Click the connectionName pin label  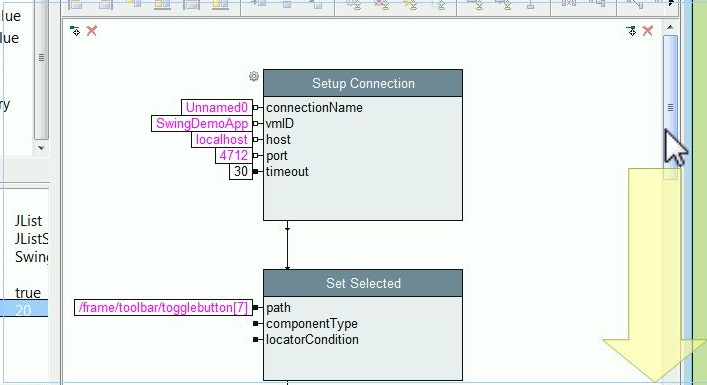pyautogui.click(x=314, y=108)
